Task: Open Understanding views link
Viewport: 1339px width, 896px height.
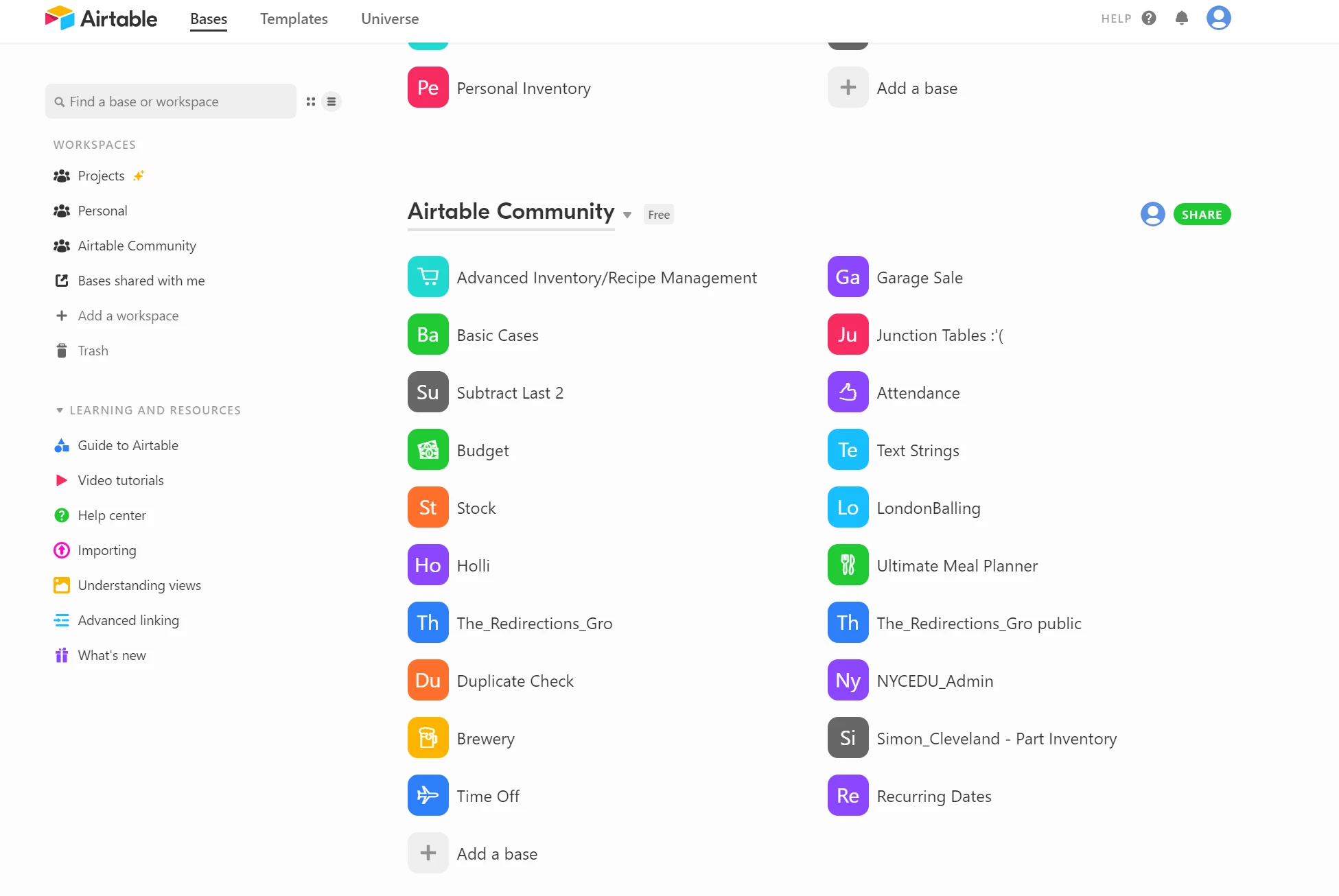Action: tap(139, 585)
